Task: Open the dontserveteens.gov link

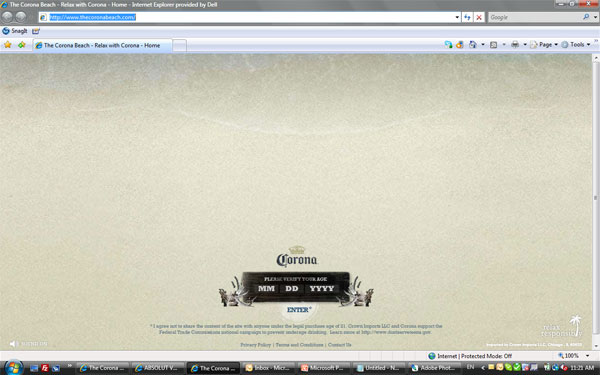Action: (x=396, y=332)
